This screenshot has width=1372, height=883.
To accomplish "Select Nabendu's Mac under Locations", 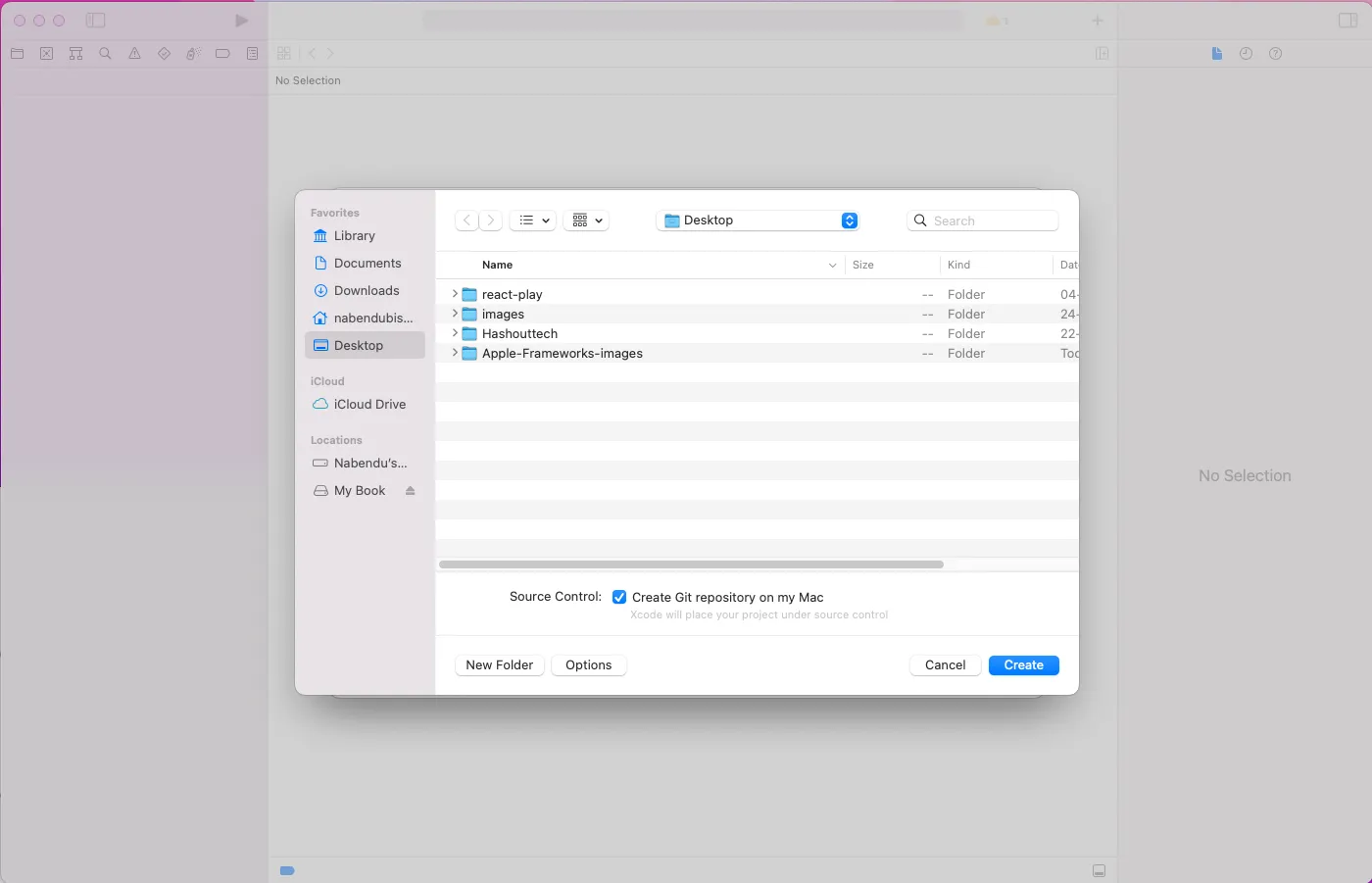I will (365, 464).
